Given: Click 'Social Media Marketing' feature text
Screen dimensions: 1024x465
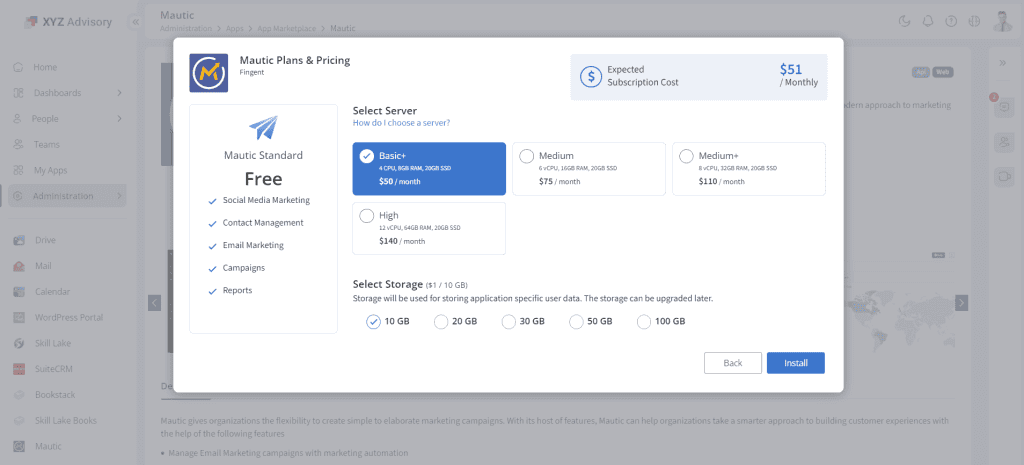Looking at the screenshot, I should point(266,200).
